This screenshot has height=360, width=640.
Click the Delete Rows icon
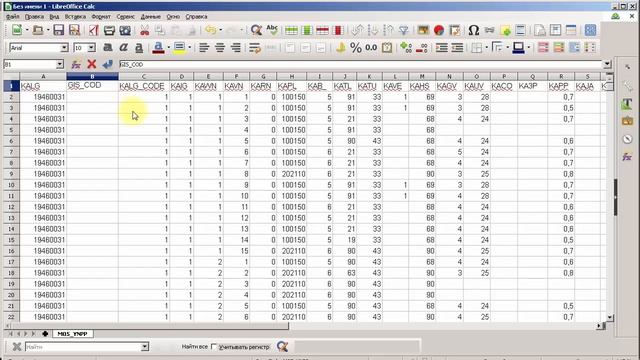tap(322, 30)
